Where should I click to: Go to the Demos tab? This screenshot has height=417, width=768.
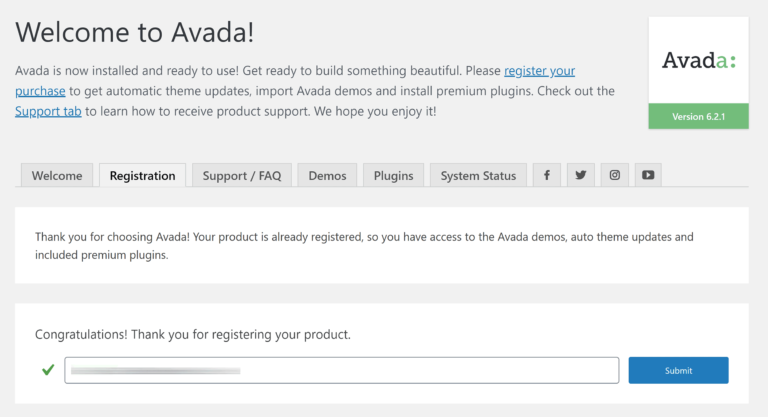click(327, 176)
